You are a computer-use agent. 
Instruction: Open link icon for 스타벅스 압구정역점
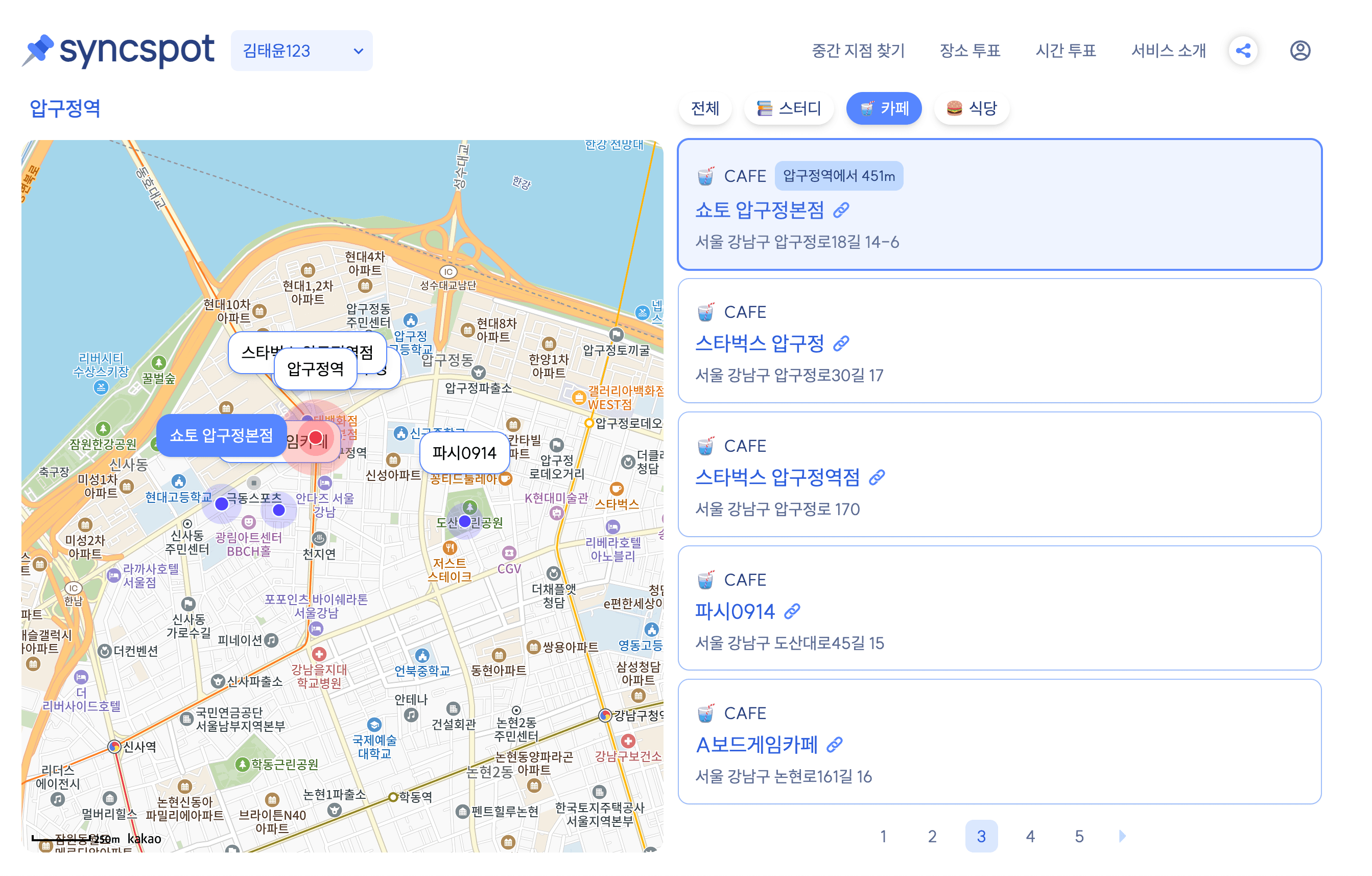coord(877,478)
